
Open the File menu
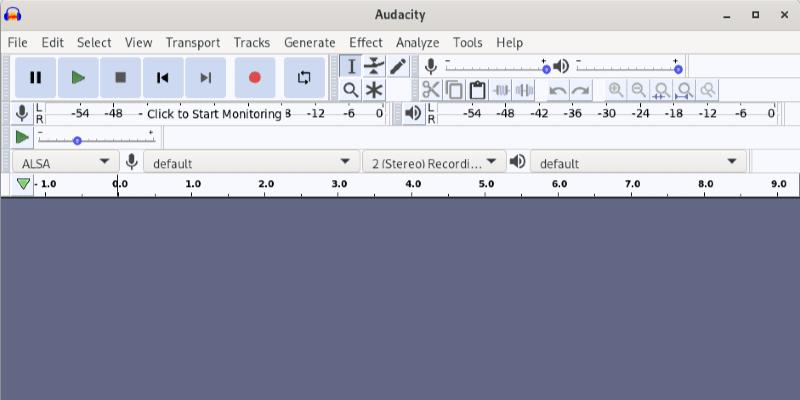(17, 42)
